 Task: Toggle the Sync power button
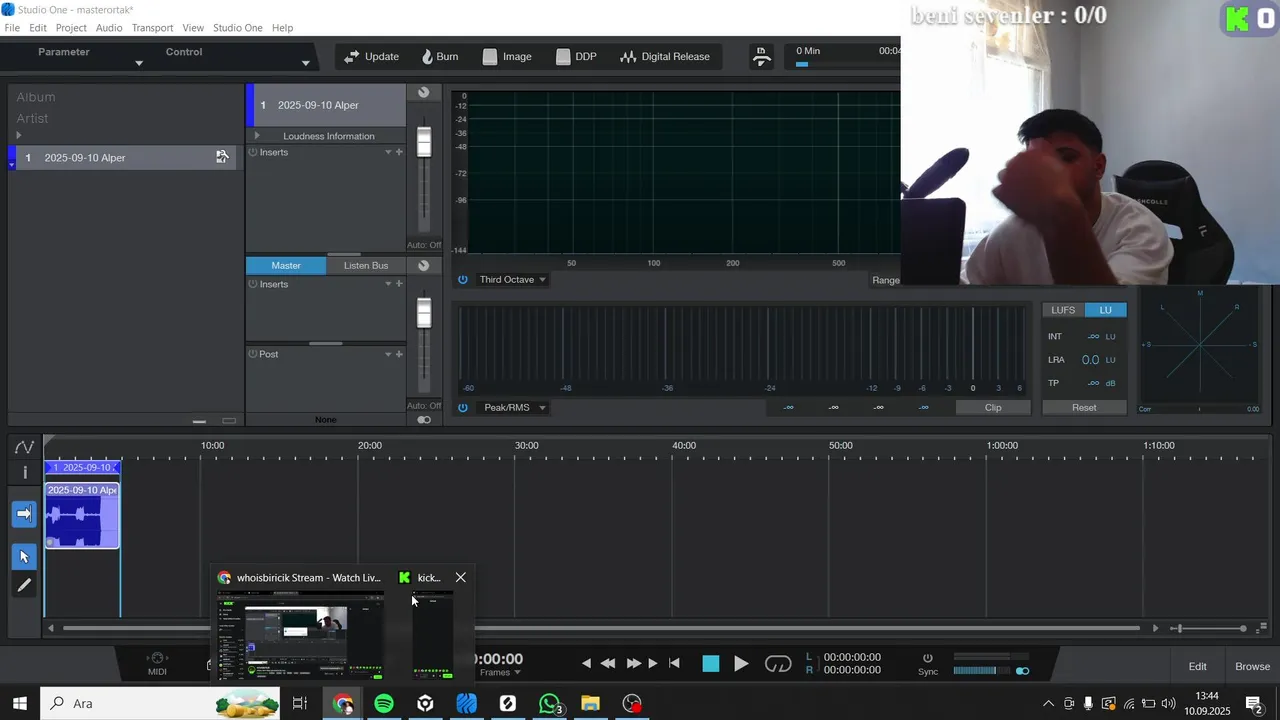click(927, 658)
